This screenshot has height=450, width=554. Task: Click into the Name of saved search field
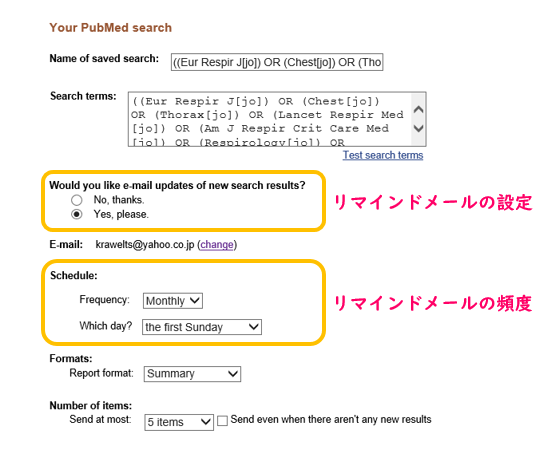[277, 62]
